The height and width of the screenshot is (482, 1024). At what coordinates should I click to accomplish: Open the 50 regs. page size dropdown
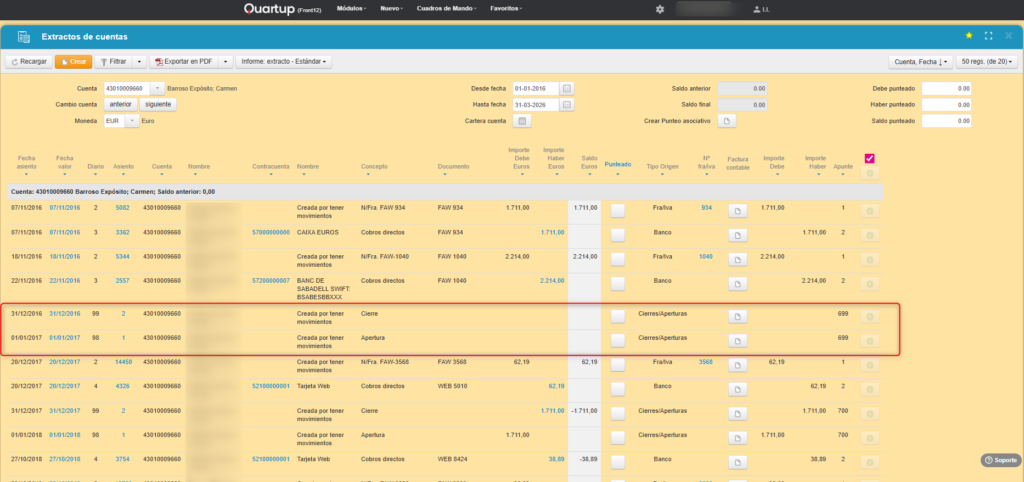click(x=986, y=62)
